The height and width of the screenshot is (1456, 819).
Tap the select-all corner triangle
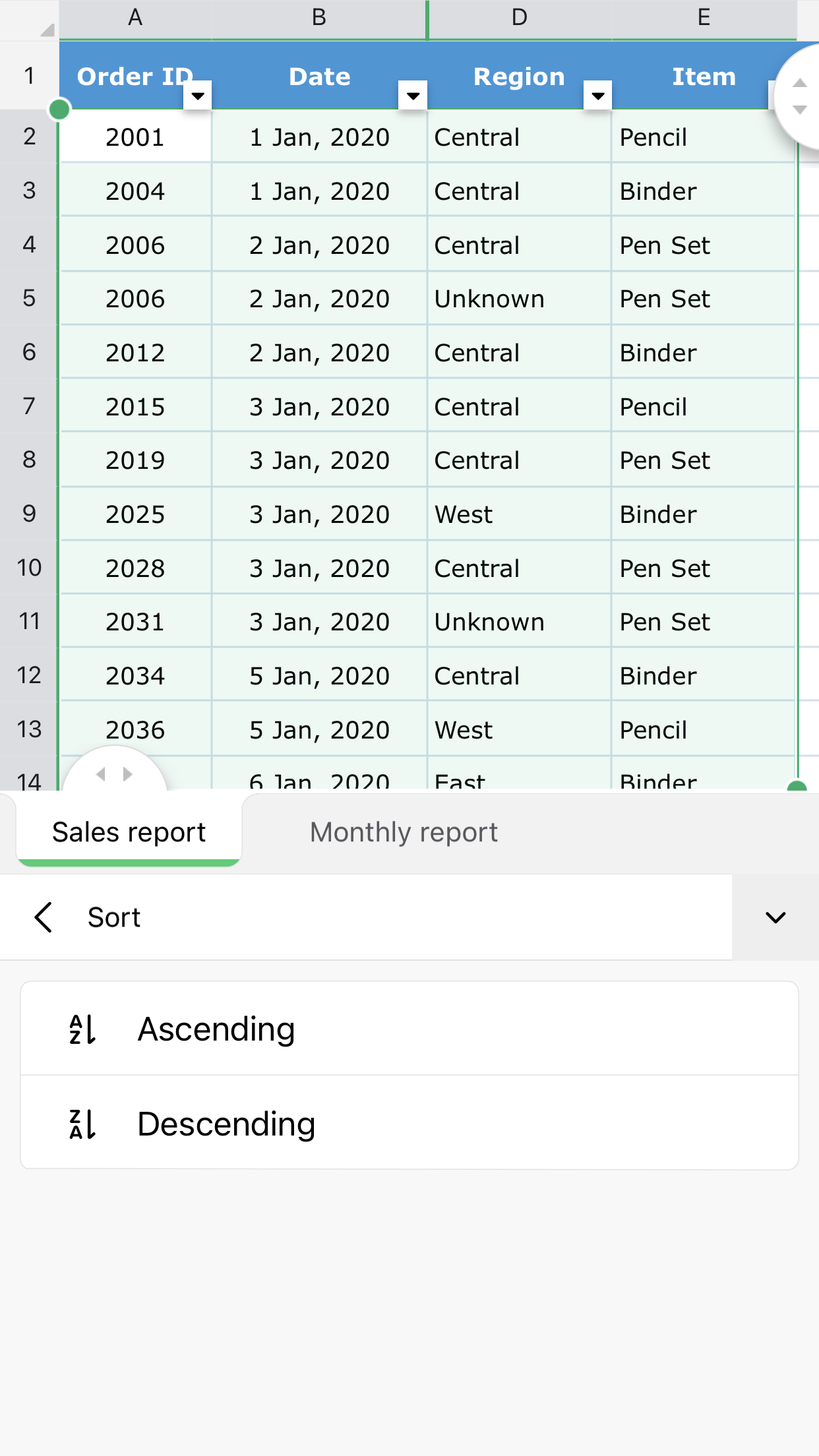point(45,29)
